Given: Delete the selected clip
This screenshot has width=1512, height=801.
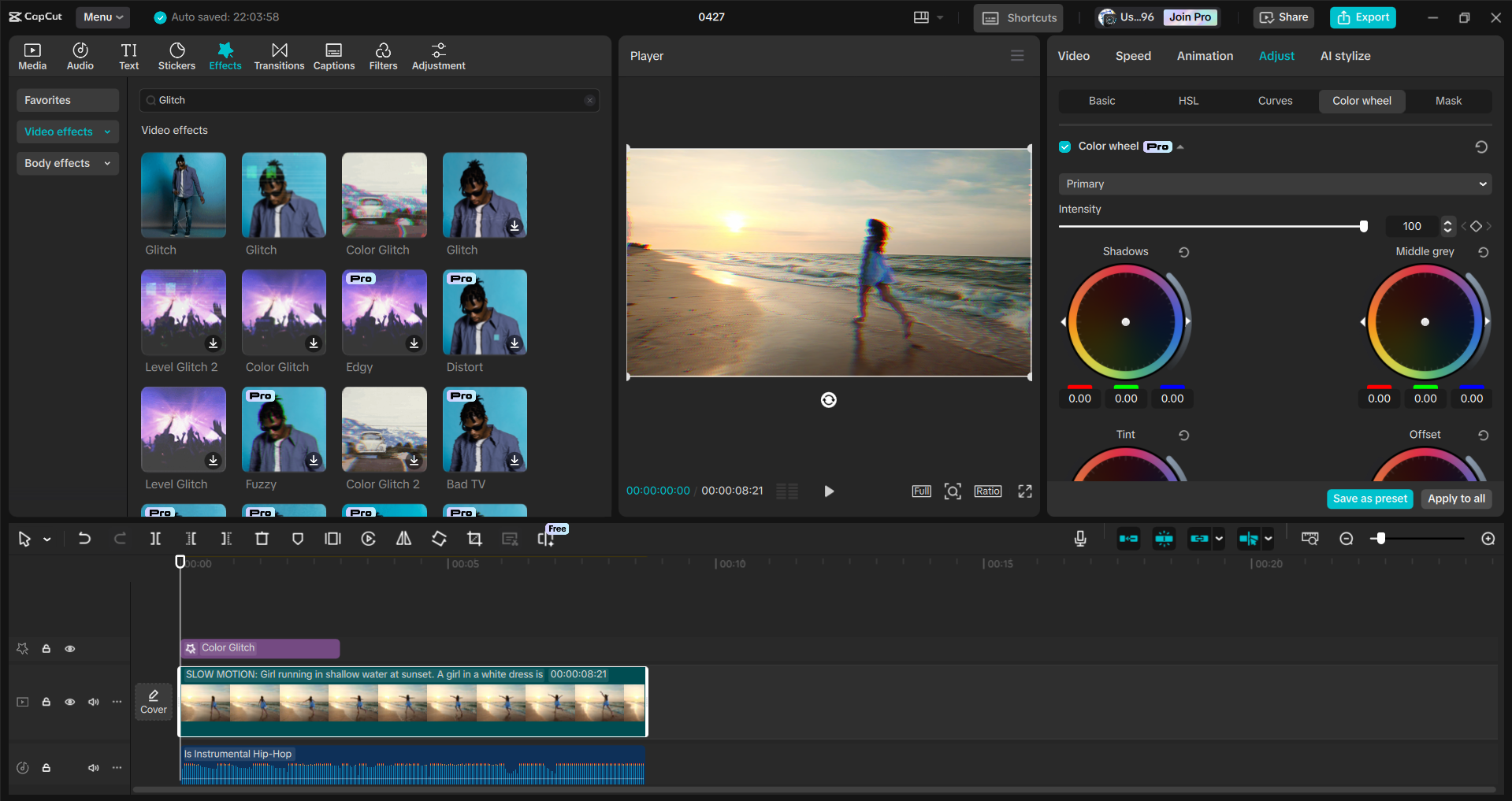Looking at the screenshot, I should (262, 539).
